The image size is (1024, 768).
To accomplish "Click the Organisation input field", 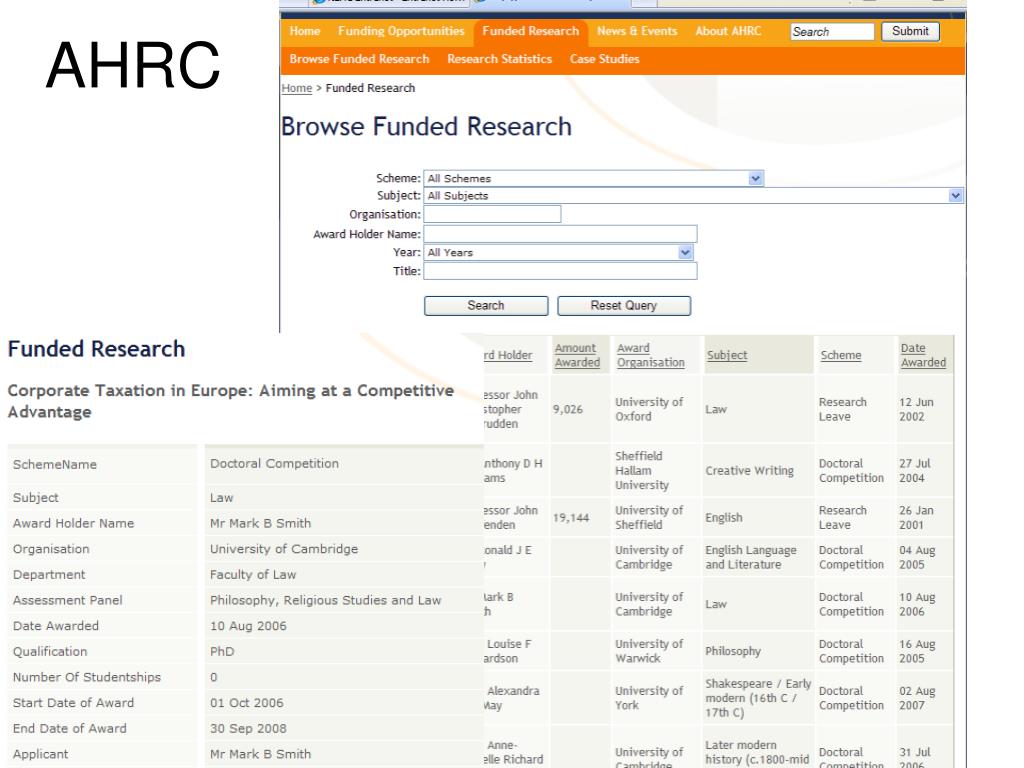I will coord(492,214).
